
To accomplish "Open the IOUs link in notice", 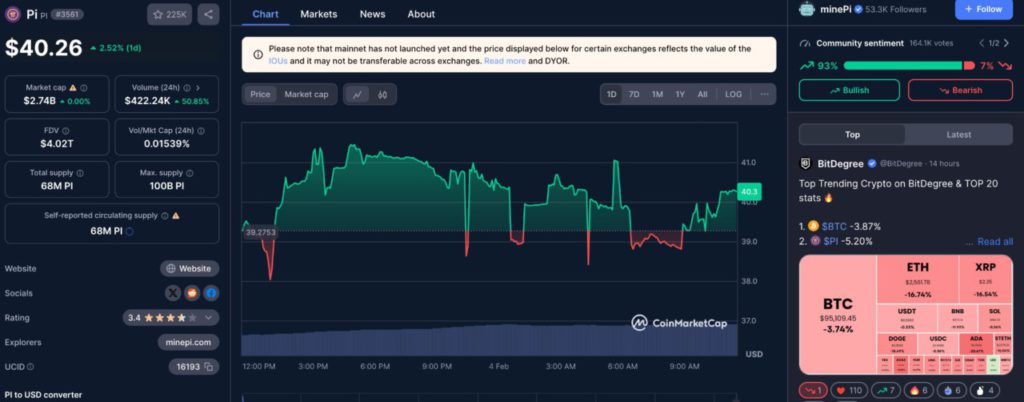I will [277, 61].
